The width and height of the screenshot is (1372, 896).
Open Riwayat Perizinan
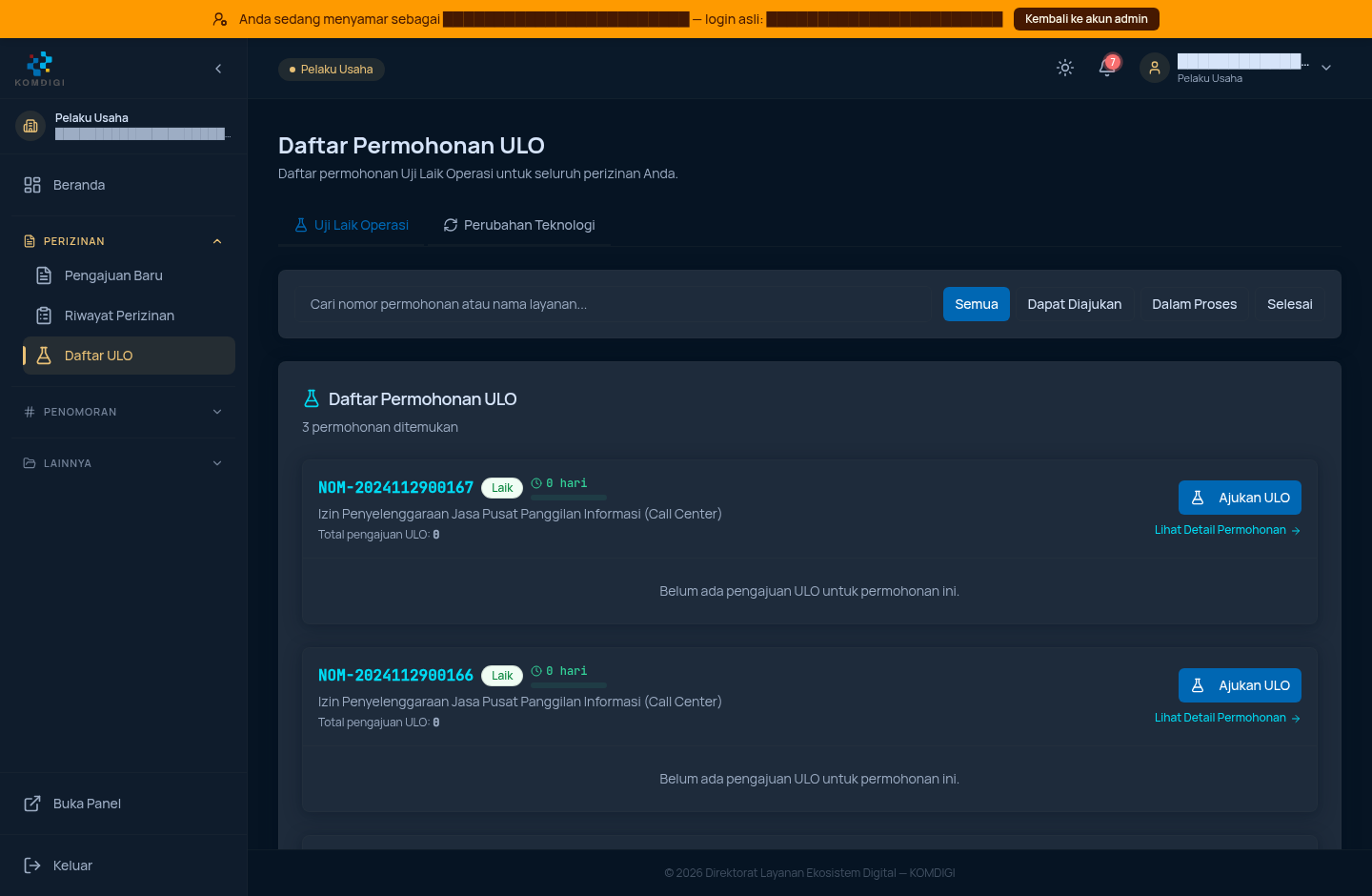tap(129, 316)
